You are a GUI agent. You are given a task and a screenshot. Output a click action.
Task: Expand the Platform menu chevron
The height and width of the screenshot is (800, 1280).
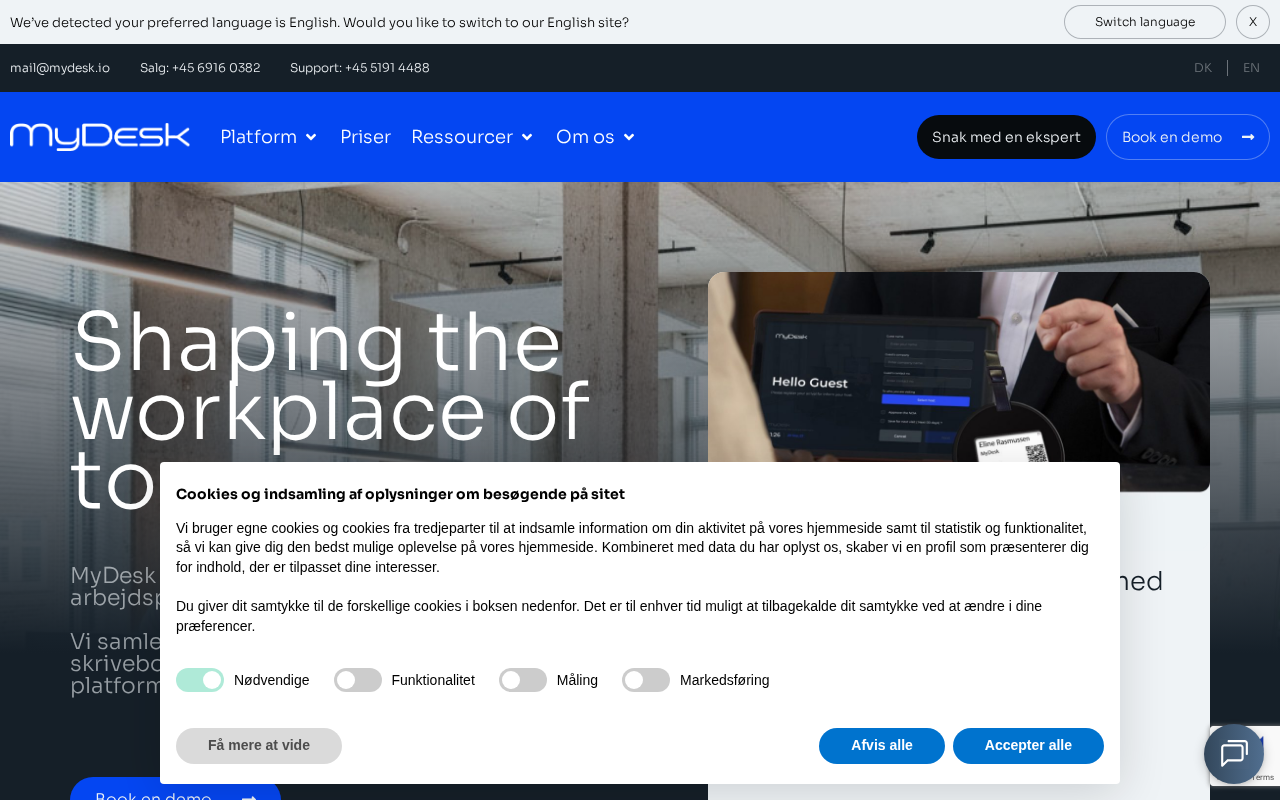[311, 137]
